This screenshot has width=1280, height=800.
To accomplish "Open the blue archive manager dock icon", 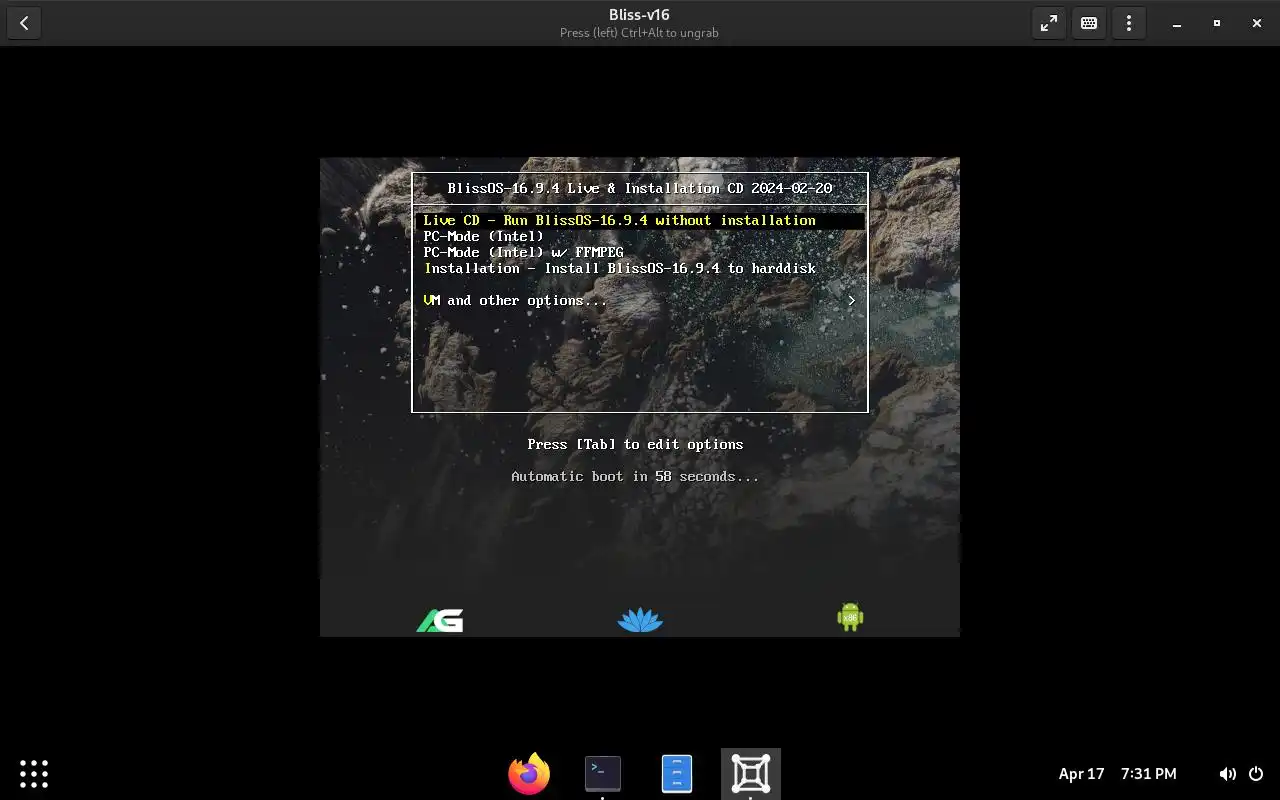I will [x=677, y=773].
